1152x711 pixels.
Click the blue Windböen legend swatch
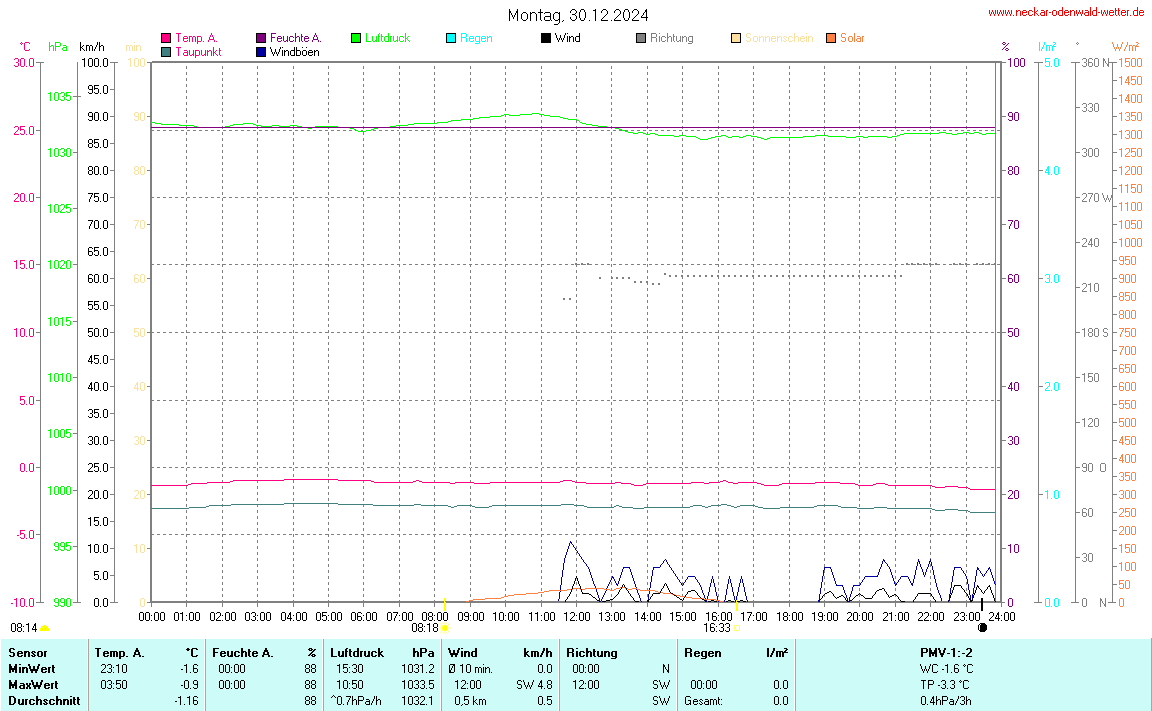pyautogui.click(x=261, y=51)
